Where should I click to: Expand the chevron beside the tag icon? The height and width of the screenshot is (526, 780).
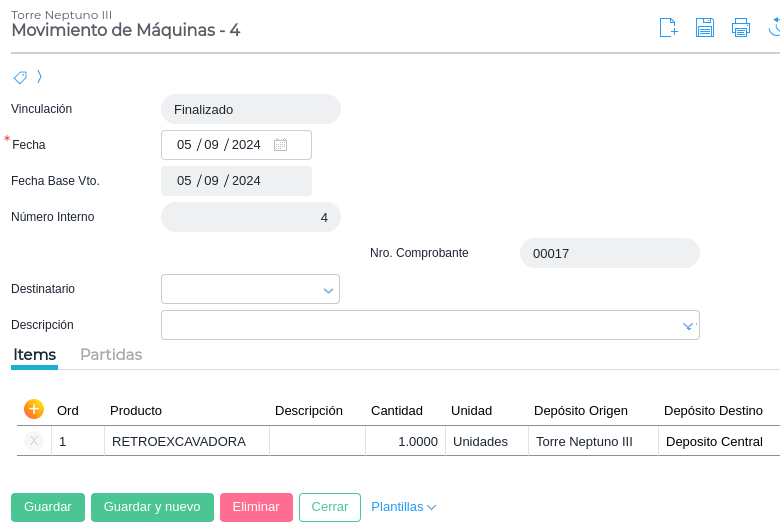39,76
